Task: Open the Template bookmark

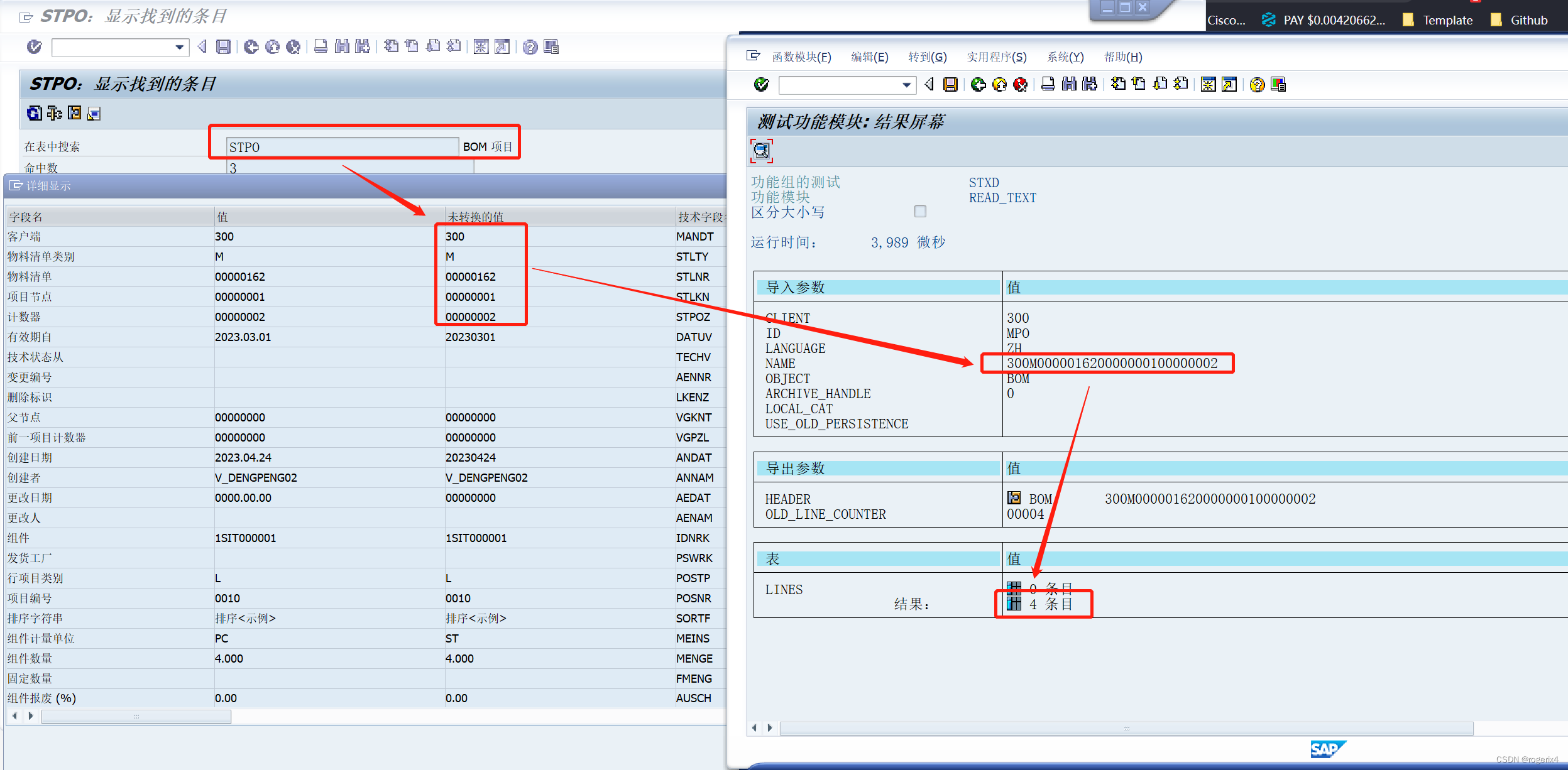Action: 1438,20
